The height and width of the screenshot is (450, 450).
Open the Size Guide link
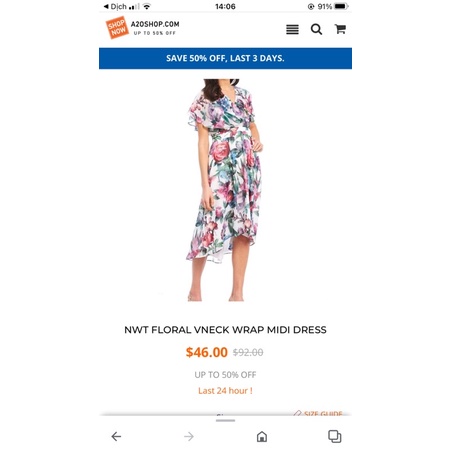(318, 414)
